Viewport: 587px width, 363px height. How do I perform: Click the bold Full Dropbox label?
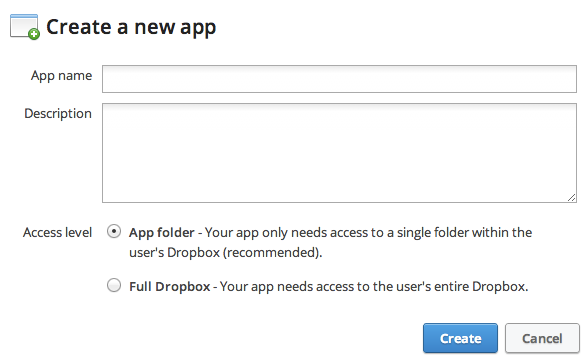pos(170,287)
